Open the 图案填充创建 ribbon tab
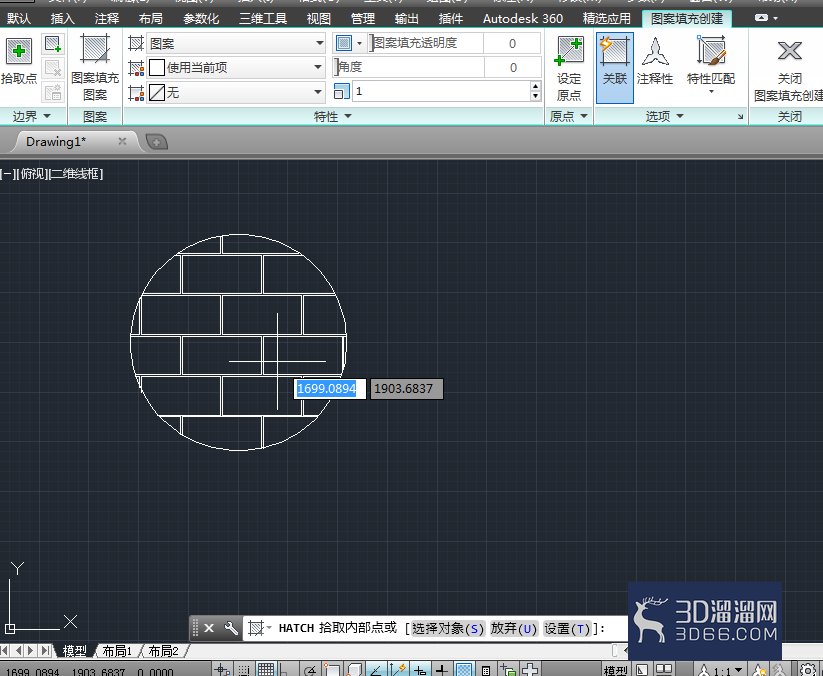823x676 pixels. (687, 19)
